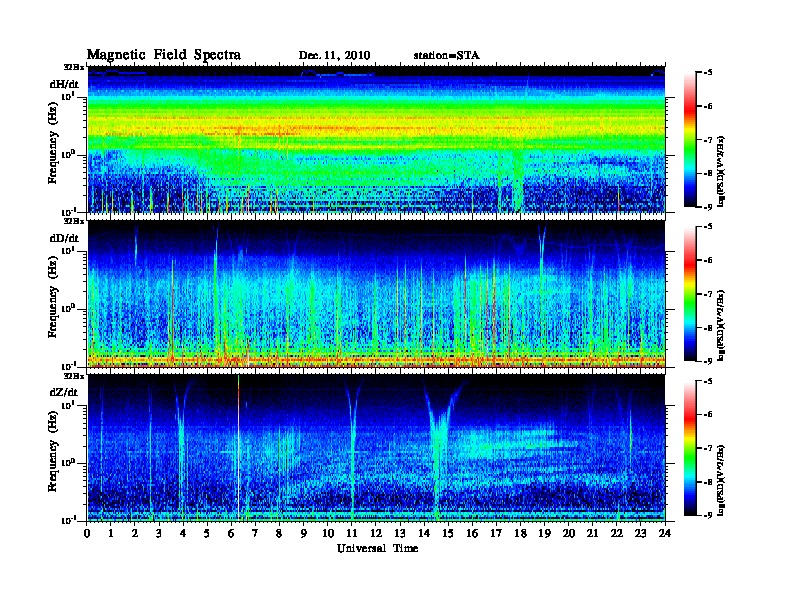Click hour "17" on the time axis

click(x=497, y=533)
